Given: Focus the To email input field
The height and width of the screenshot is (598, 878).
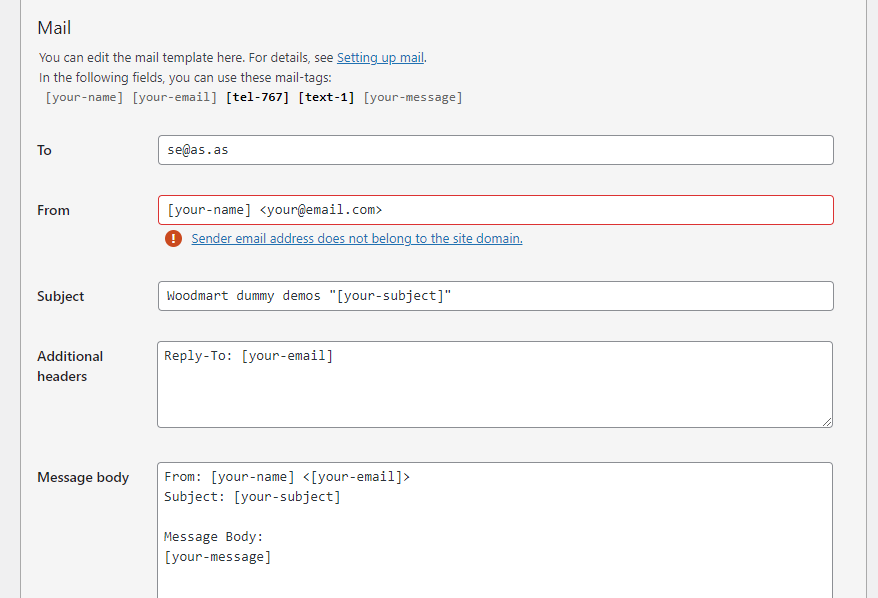Looking at the screenshot, I should (495, 150).
